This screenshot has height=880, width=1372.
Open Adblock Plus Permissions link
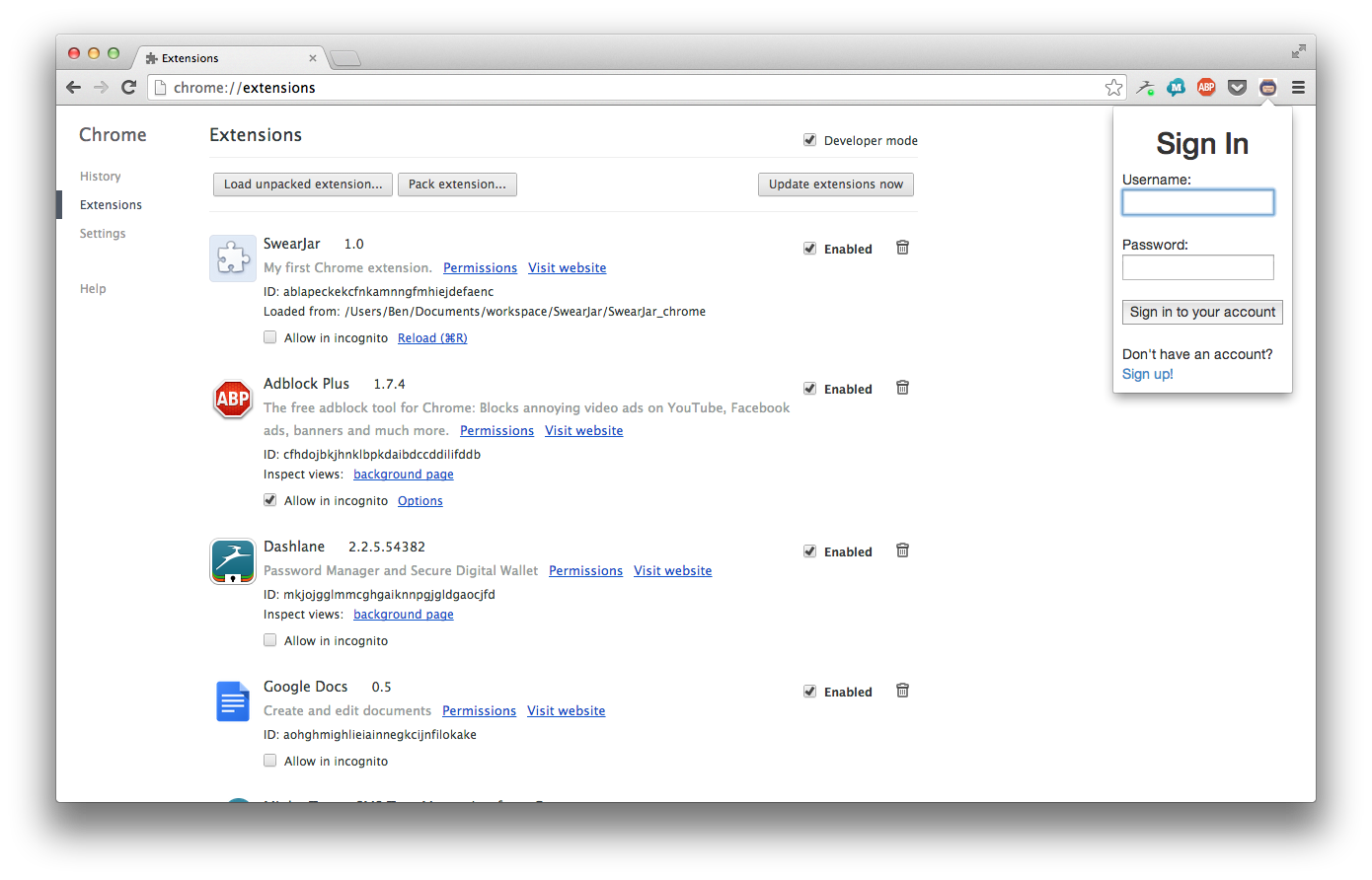pyautogui.click(x=496, y=431)
